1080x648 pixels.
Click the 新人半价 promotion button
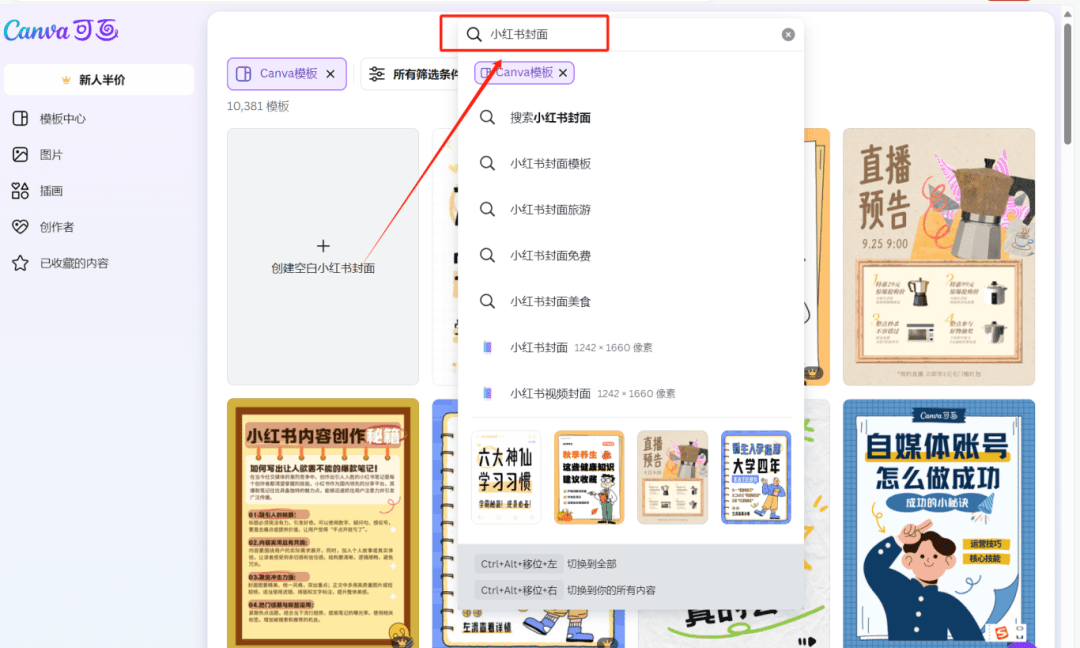(98, 80)
